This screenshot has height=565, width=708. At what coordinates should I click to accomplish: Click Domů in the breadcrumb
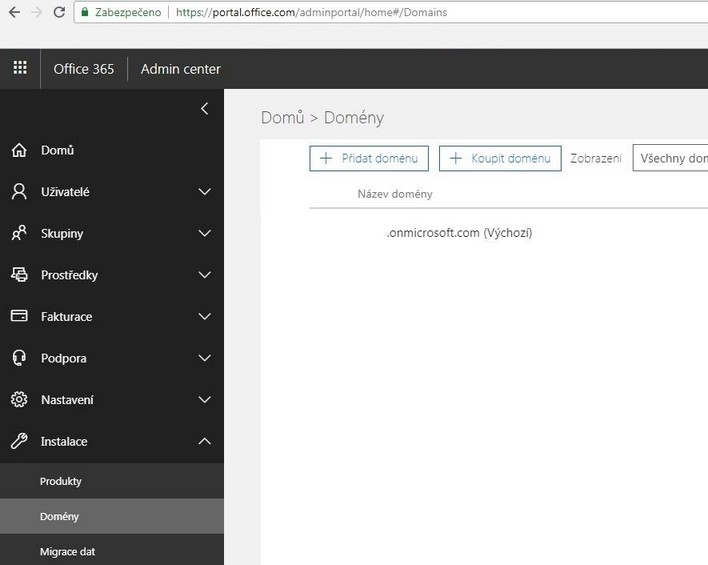click(283, 117)
